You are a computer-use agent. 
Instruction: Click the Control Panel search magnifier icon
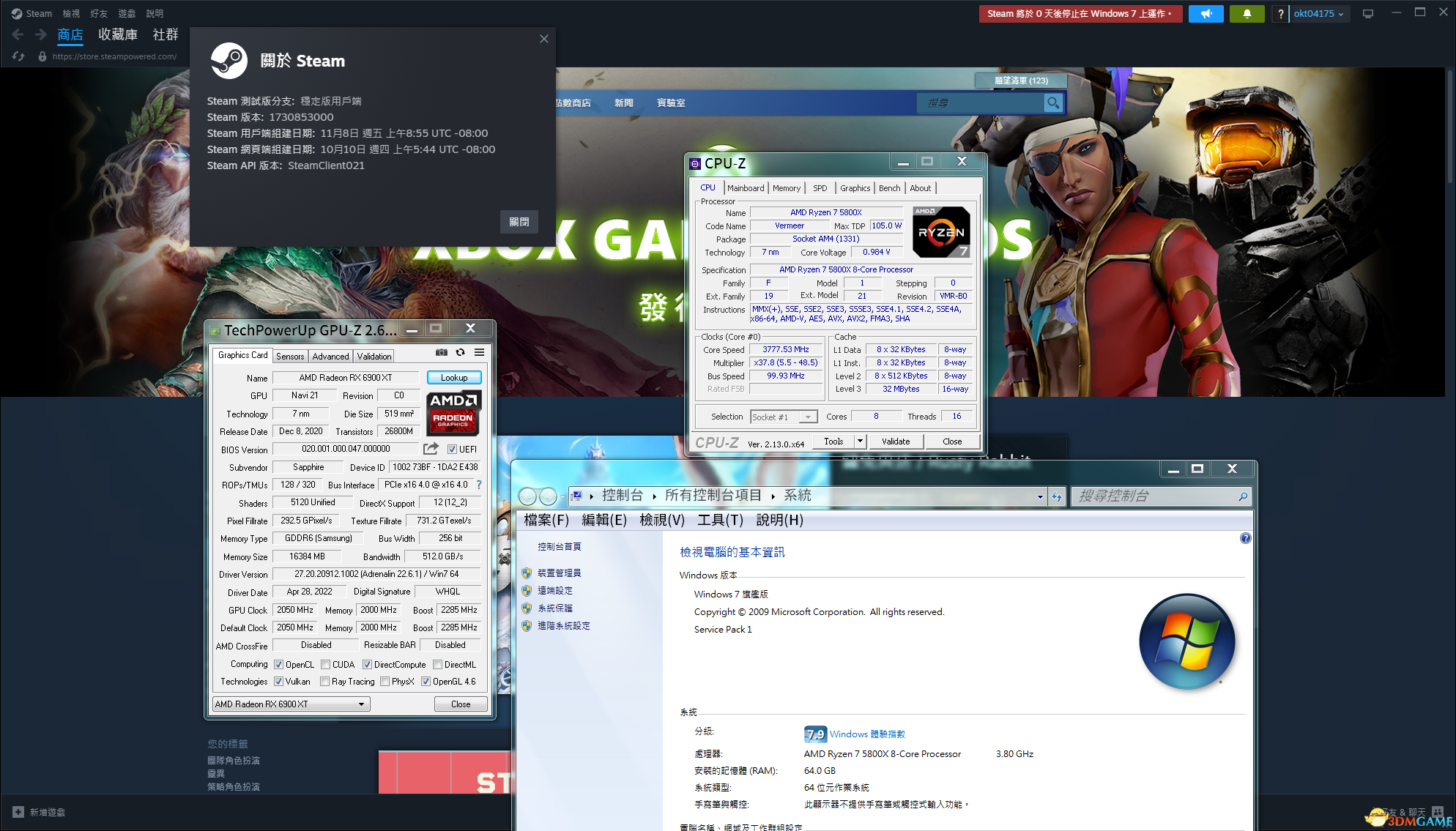[x=1242, y=496]
